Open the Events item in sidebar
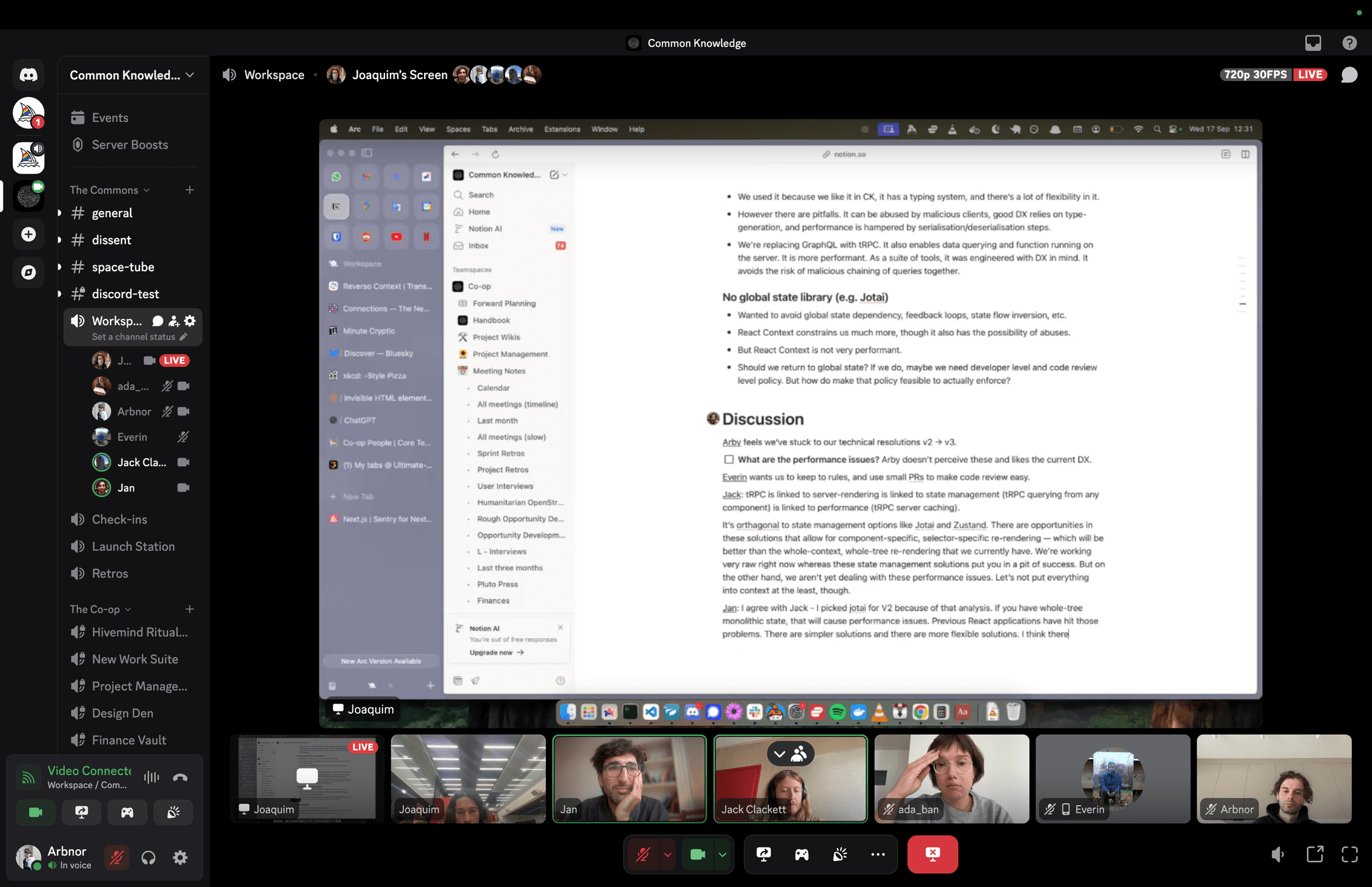Viewport: 1372px width, 887px height. point(110,118)
